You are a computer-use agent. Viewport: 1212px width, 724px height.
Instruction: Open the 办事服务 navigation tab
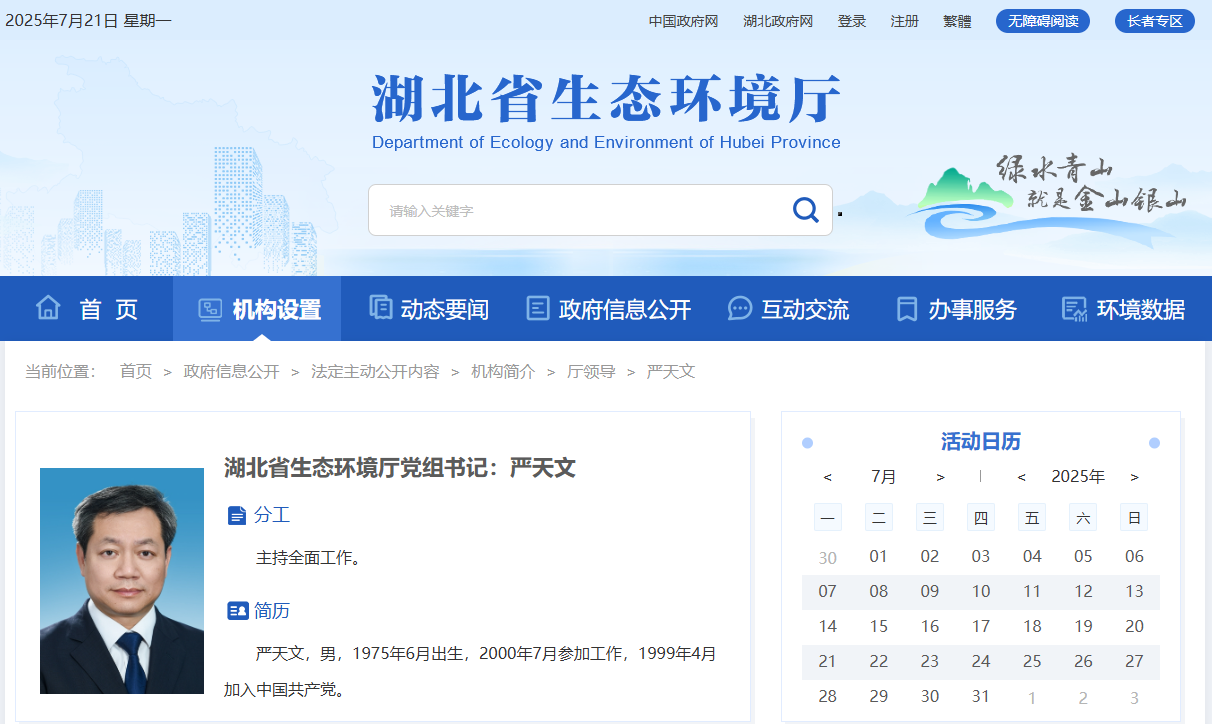tap(956, 309)
